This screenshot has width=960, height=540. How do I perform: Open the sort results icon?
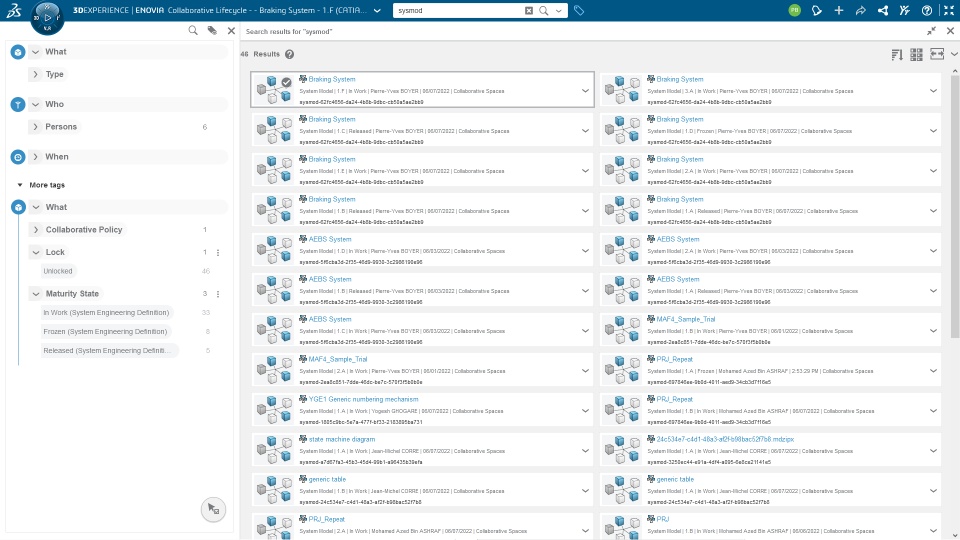[x=897, y=54]
